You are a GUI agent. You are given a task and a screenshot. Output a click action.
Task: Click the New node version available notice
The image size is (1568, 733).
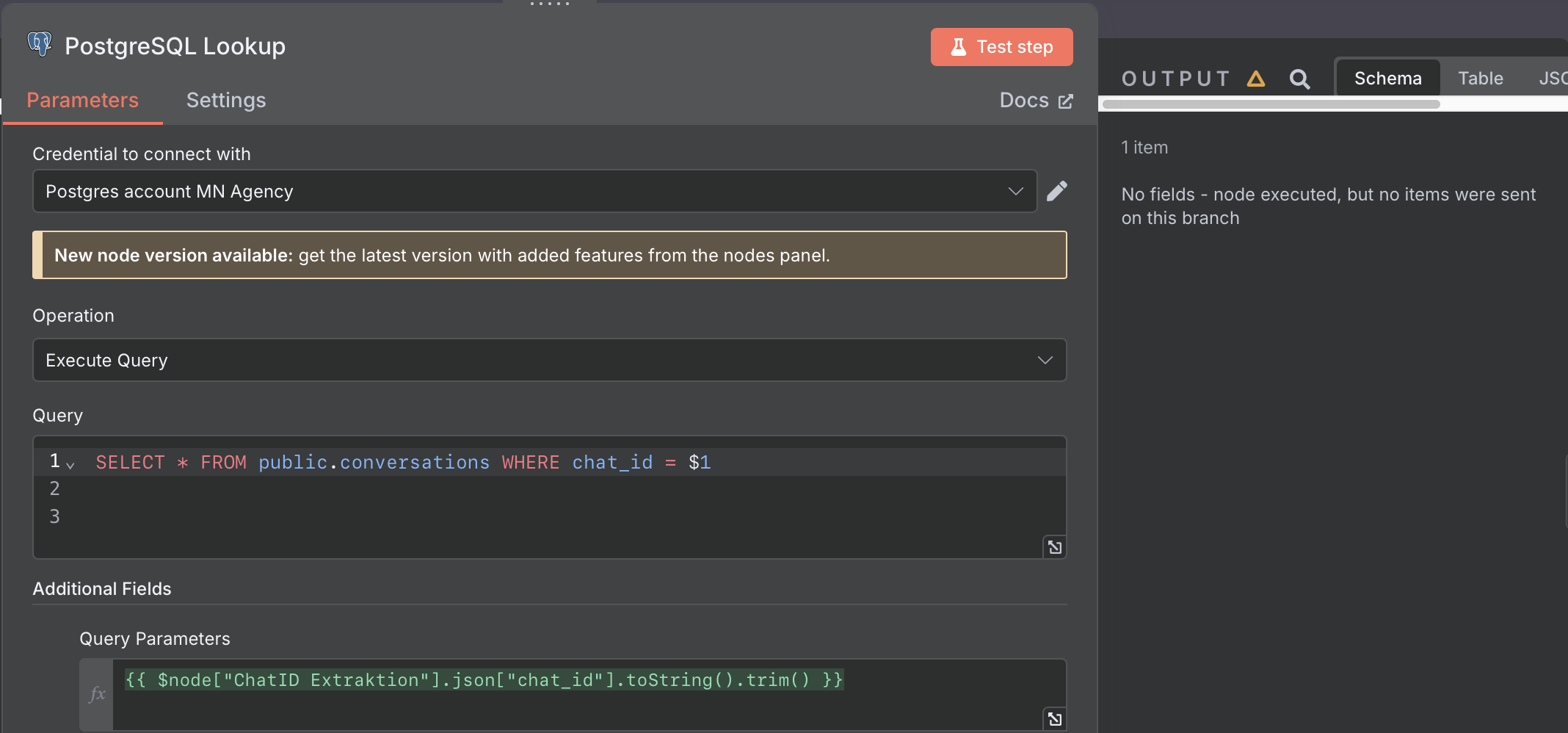(x=549, y=255)
